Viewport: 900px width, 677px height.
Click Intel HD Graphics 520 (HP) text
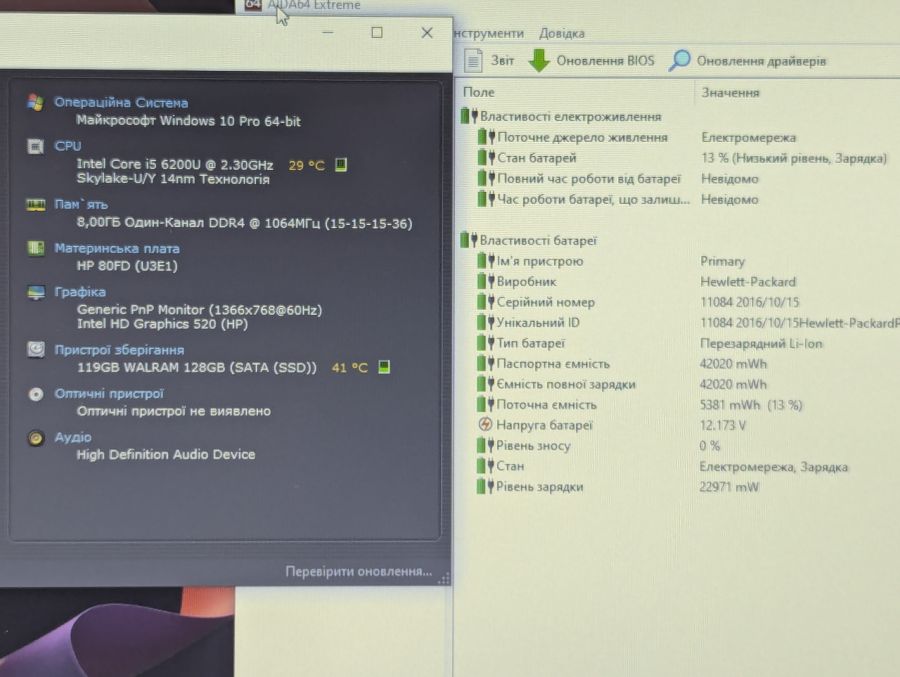point(162,324)
